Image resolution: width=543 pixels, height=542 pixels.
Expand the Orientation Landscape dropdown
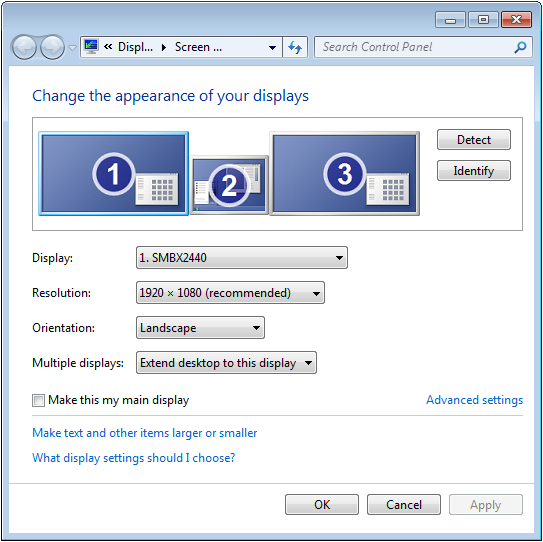point(200,328)
